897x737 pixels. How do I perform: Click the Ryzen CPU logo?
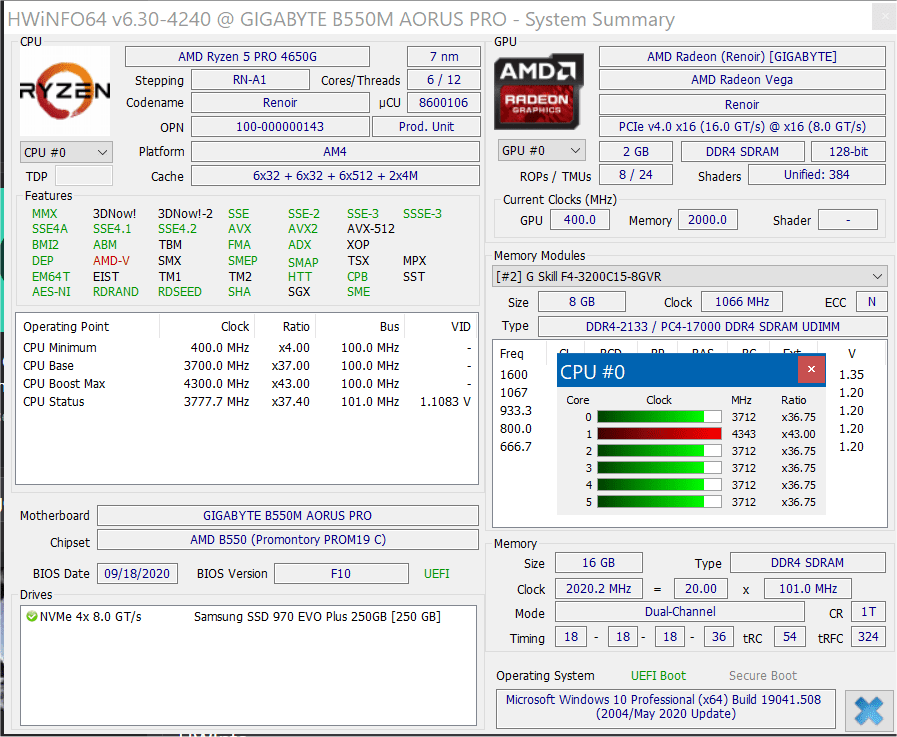coord(65,90)
